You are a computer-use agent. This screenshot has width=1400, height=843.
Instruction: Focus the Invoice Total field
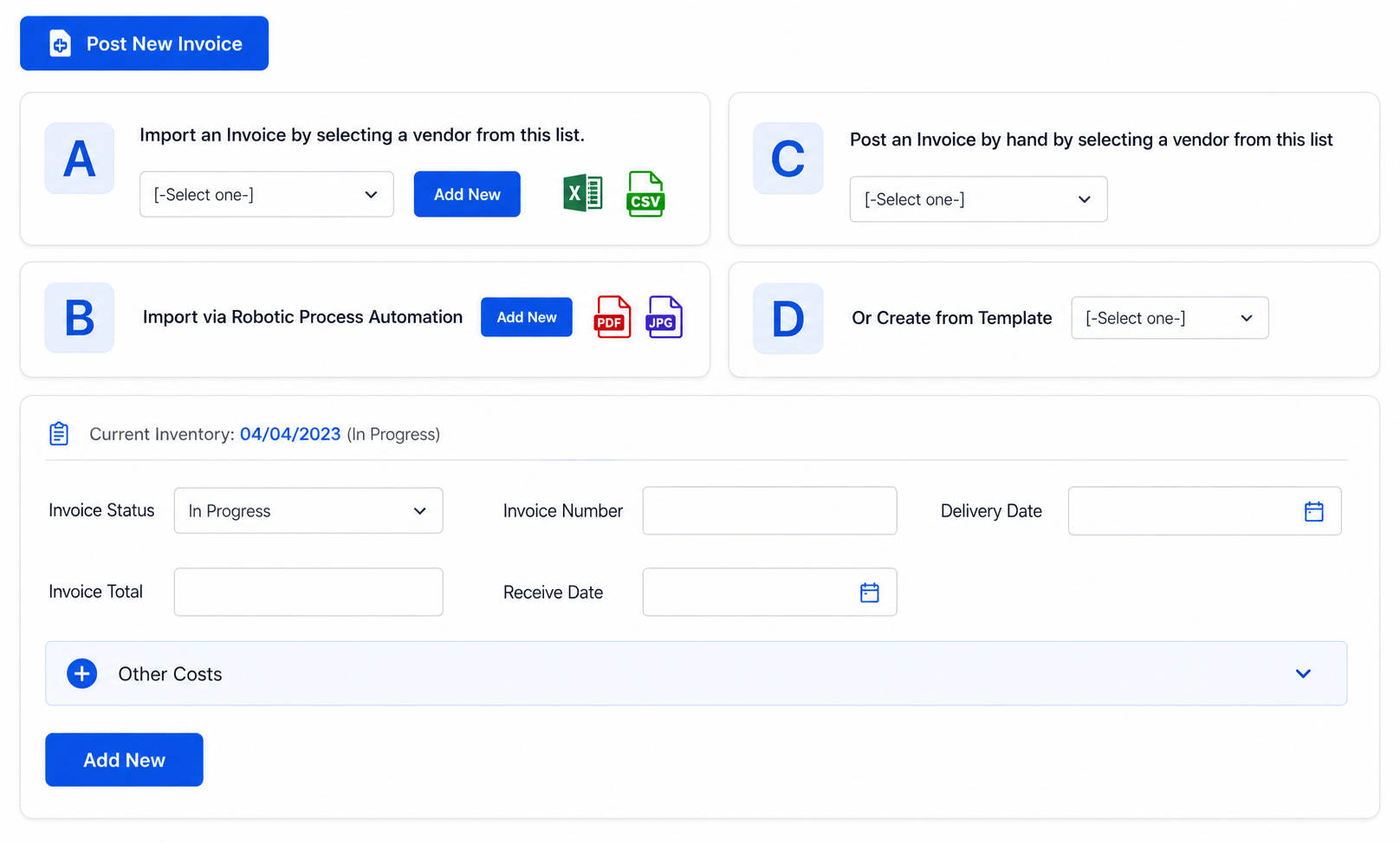click(308, 592)
